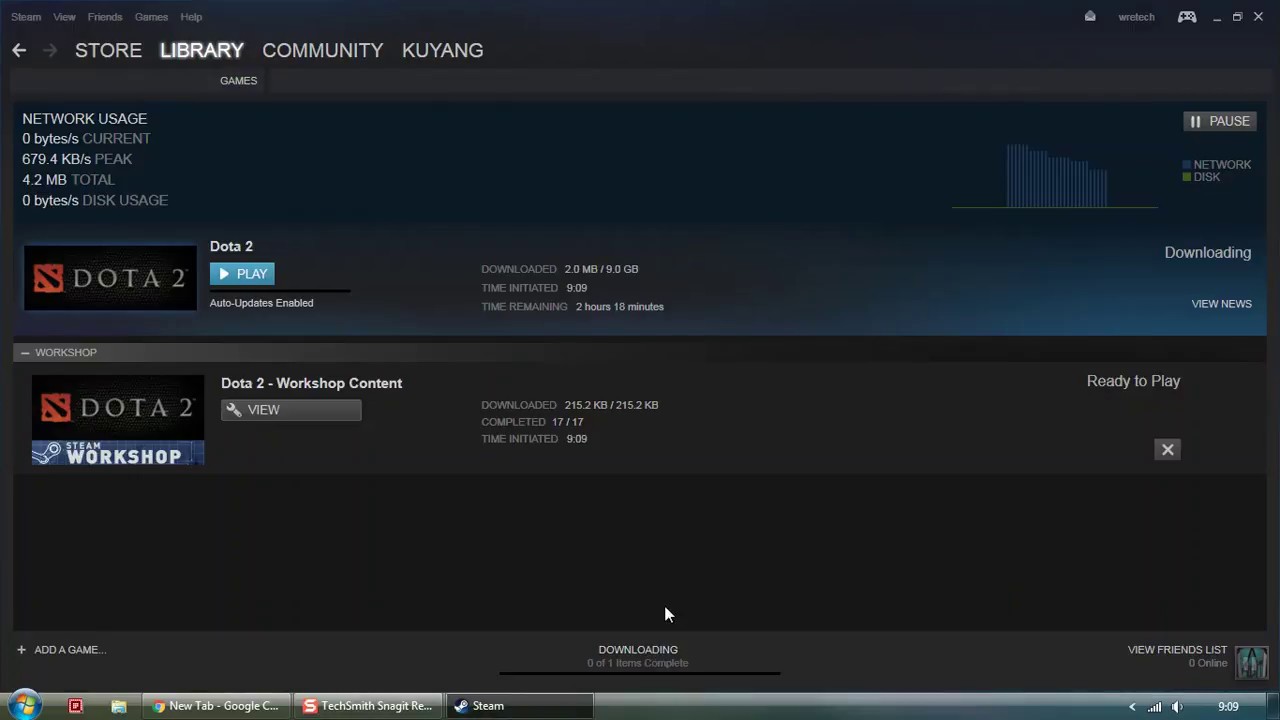The height and width of the screenshot is (720, 1280).
Task: Open the DOWNLOADING status at the bottom
Action: 638,650
